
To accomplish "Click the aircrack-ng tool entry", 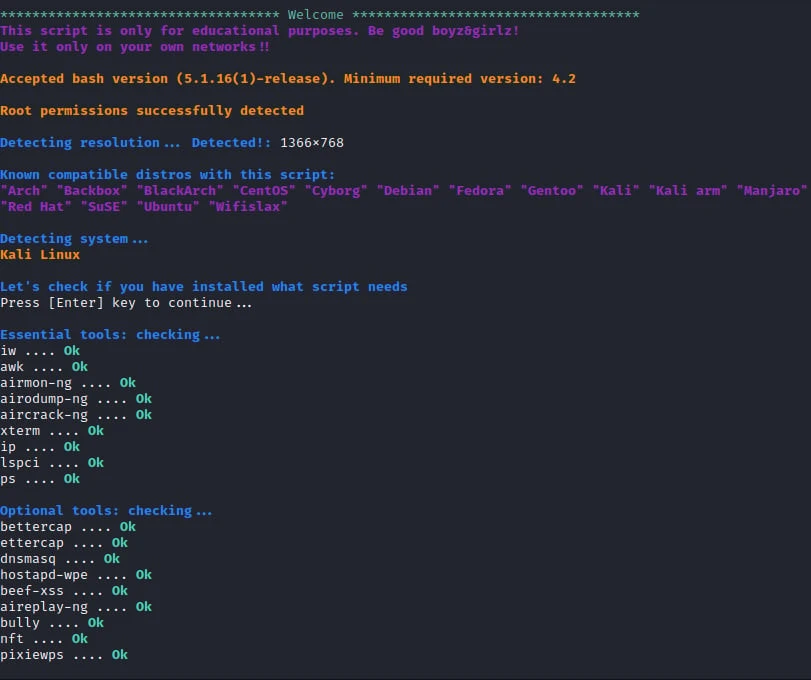I will coord(44,415).
